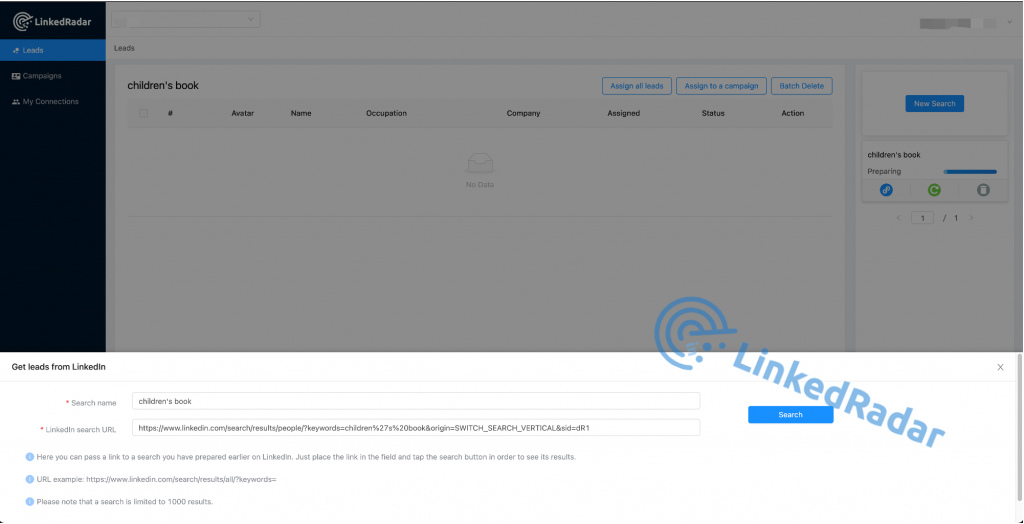Click the blue Search button in dialog
The height and width of the screenshot is (524, 1024).
(790, 414)
